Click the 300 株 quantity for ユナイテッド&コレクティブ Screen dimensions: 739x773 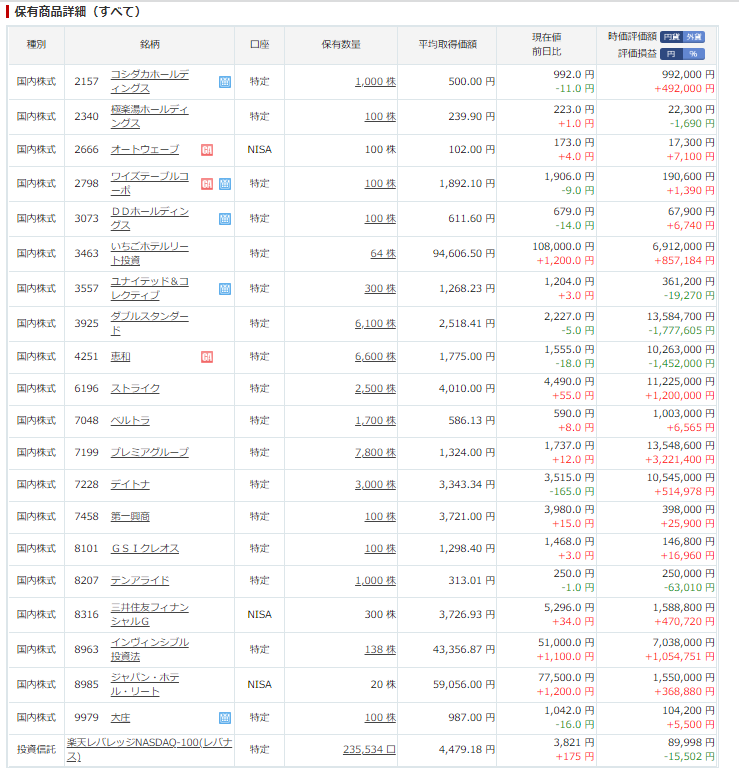(380, 288)
